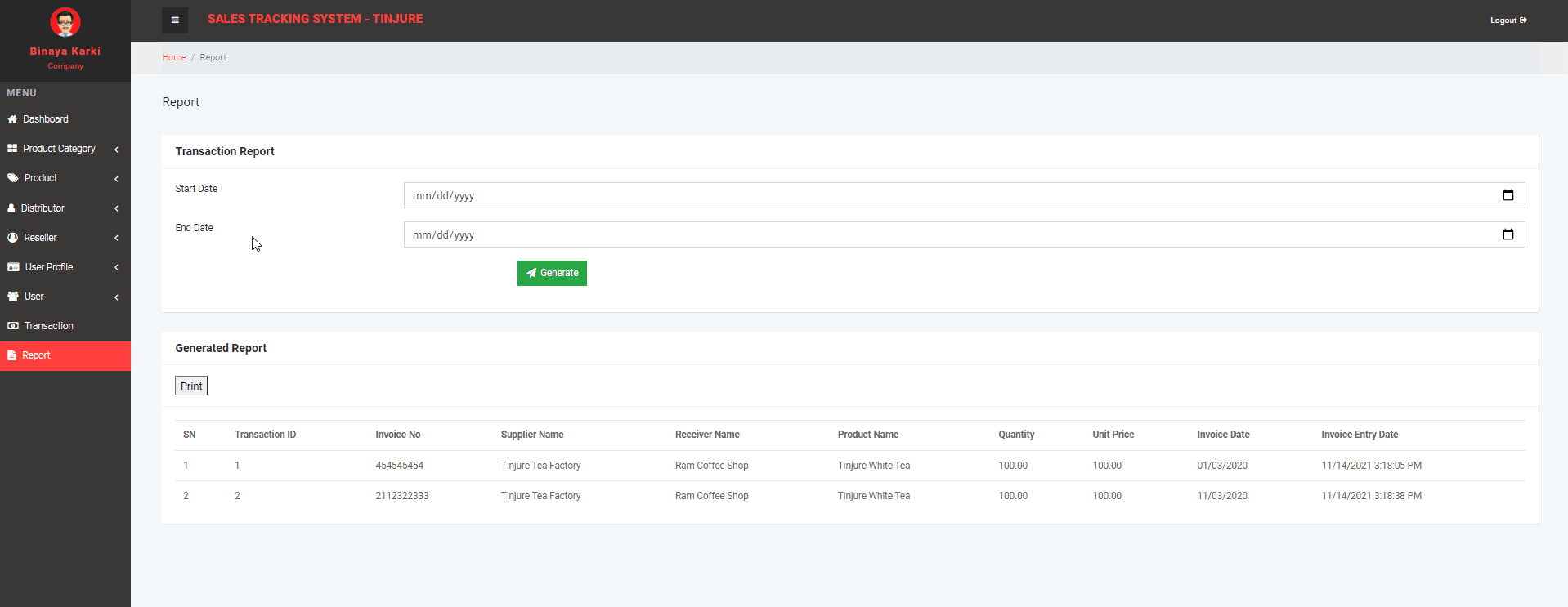Go to the Transaction menu item

(65, 326)
